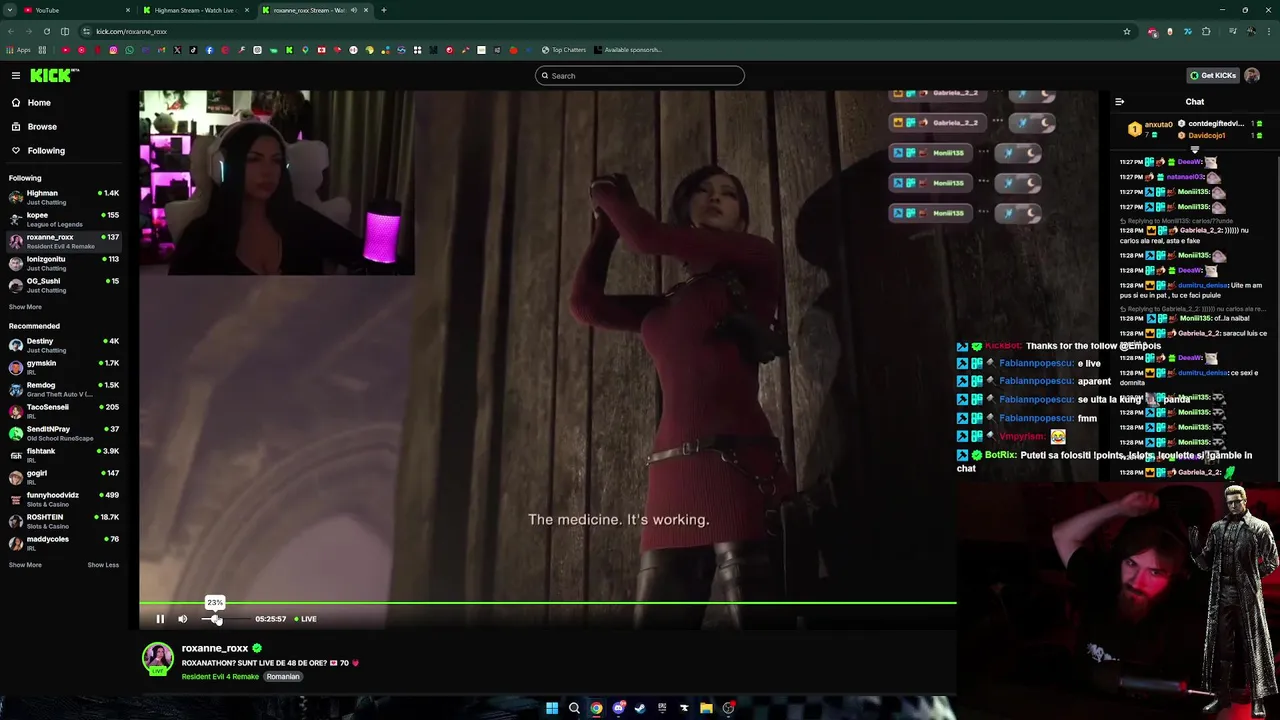This screenshot has width=1280, height=720.
Task: Click the Get KICKs button
Action: click(x=1212, y=75)
